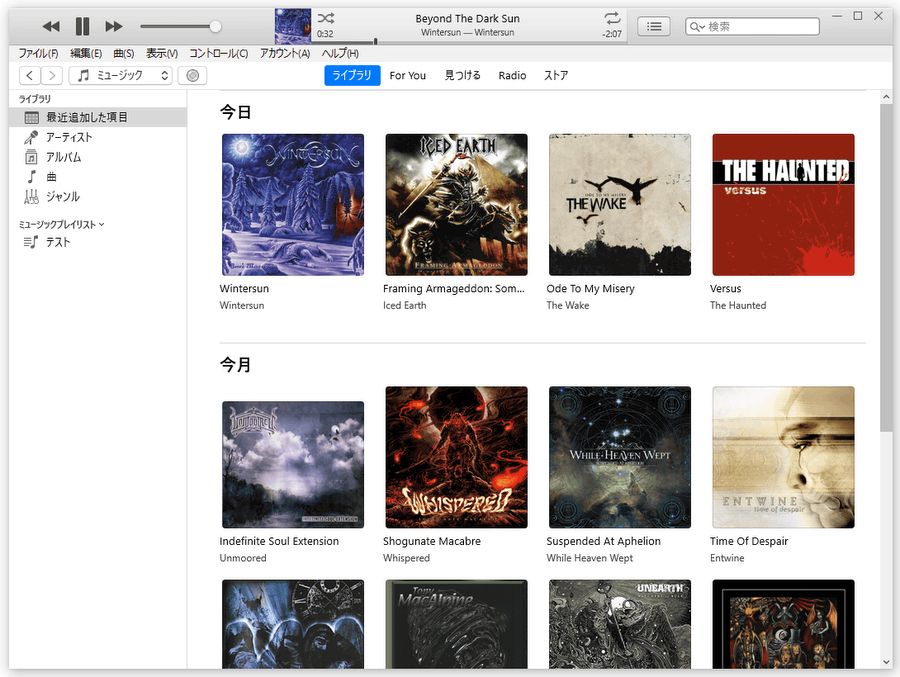The image size is (900, 677).
Task: Toggle repeat mode
Action: pos(612,18)
